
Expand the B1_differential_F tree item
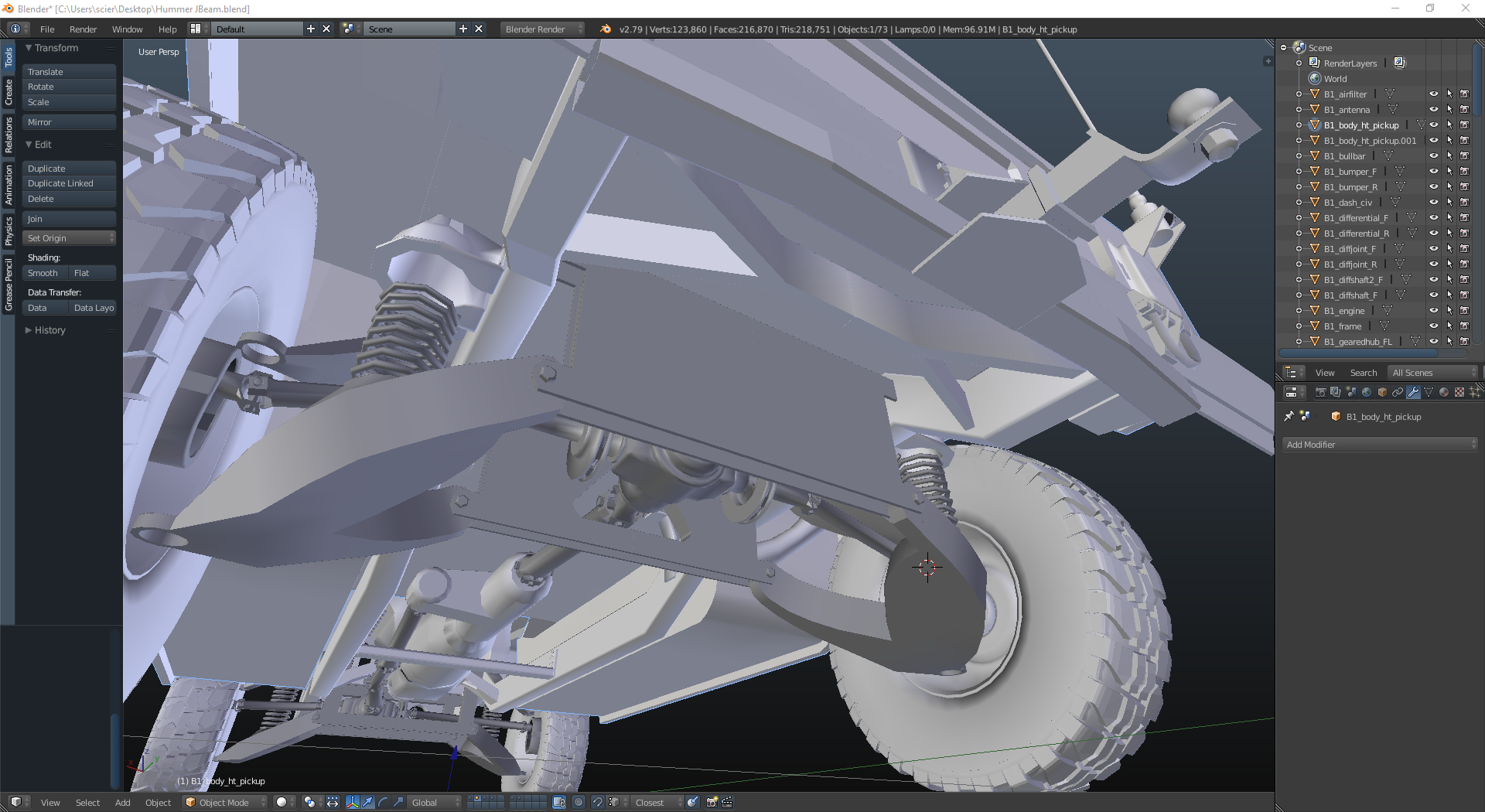click(1299, 218)
